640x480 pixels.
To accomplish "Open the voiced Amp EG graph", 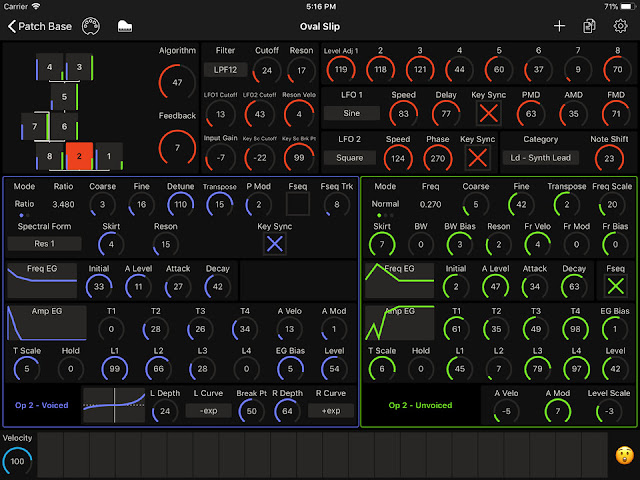I will click(47, 323).
